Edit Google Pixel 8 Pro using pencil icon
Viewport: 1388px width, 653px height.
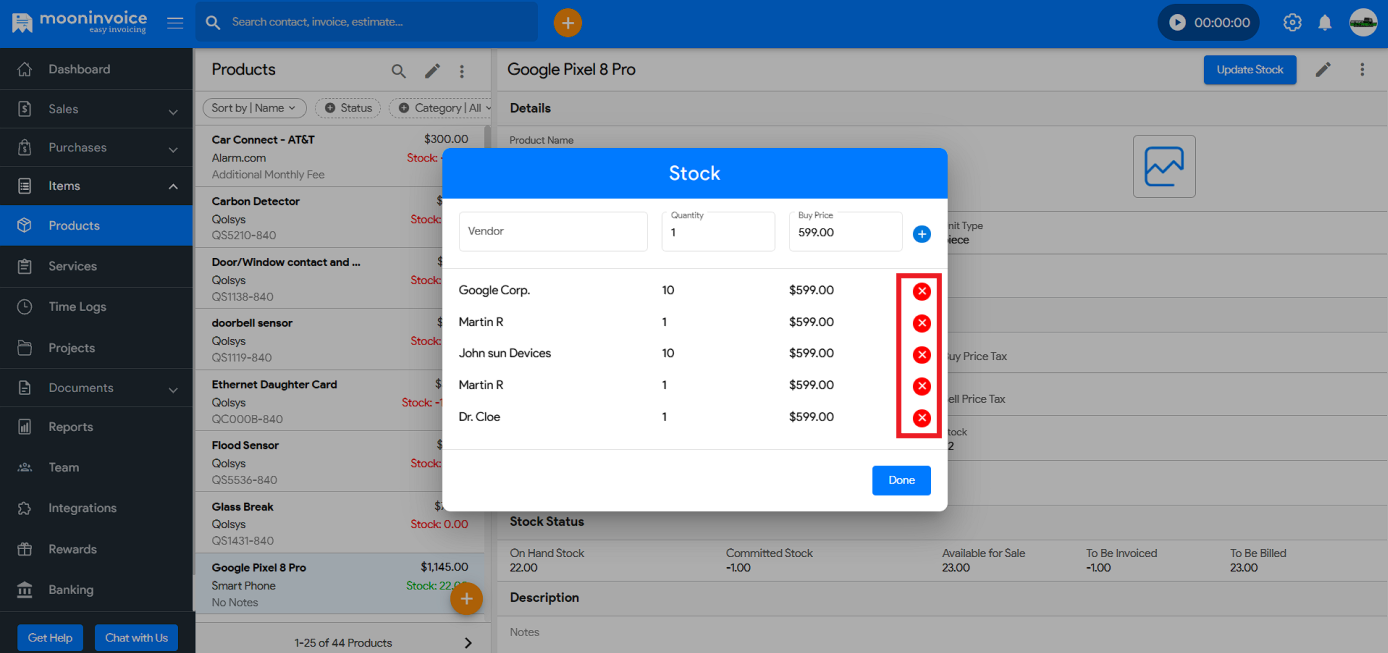pyautogui.click(x=1323, y=70)
